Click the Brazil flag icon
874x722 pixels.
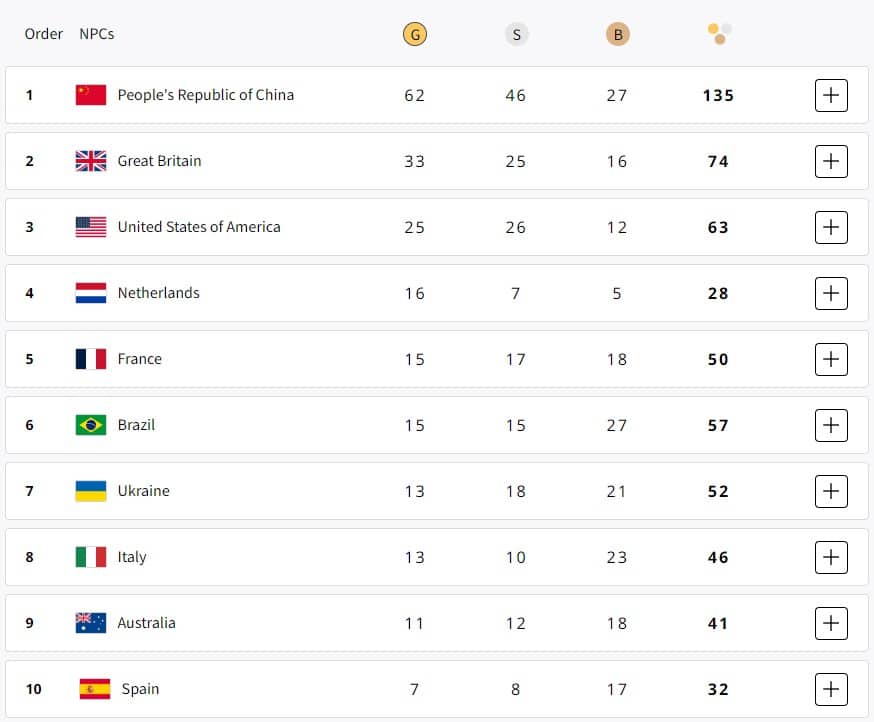click(91, 425)
